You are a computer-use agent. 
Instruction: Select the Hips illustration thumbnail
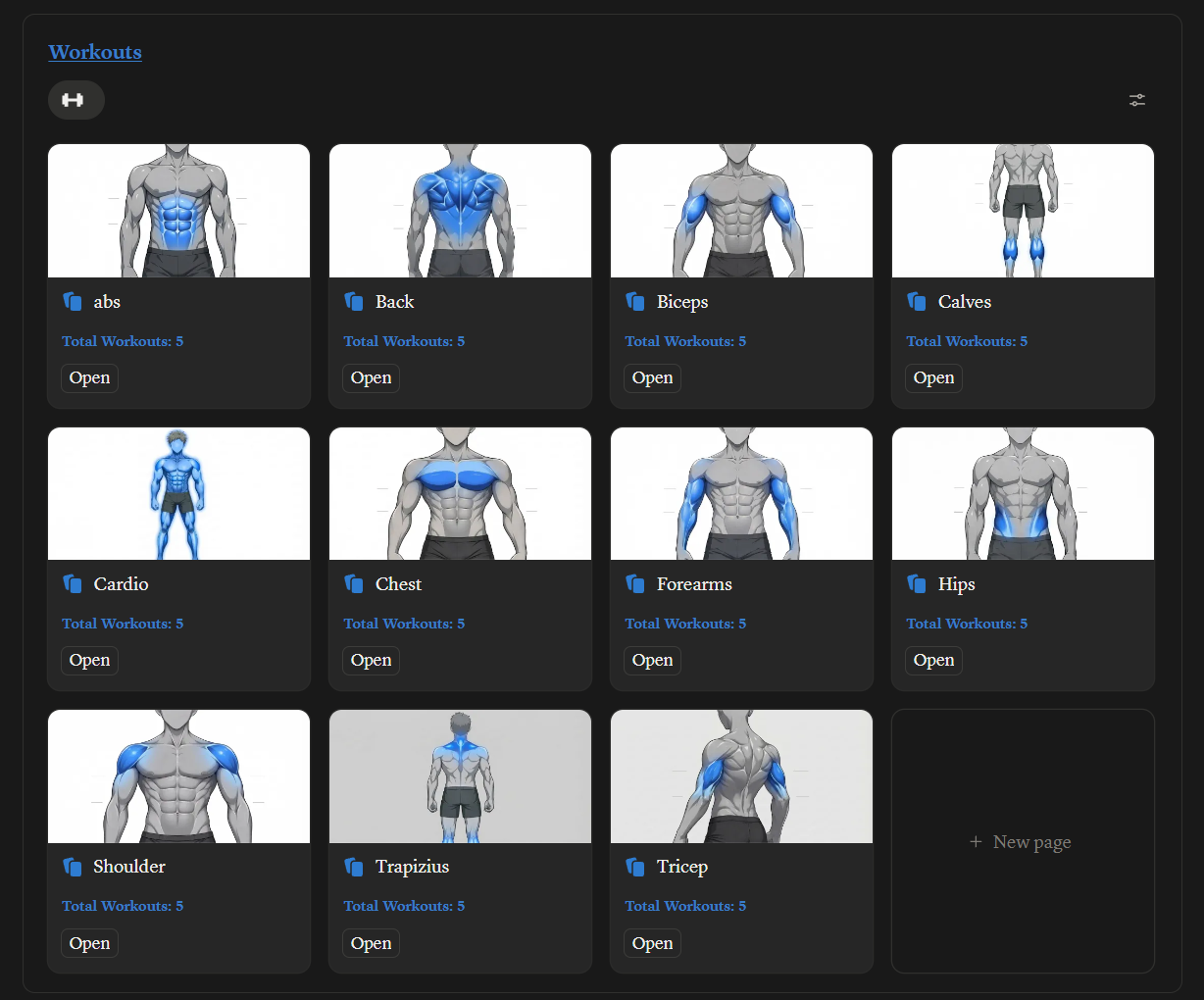1023,493
